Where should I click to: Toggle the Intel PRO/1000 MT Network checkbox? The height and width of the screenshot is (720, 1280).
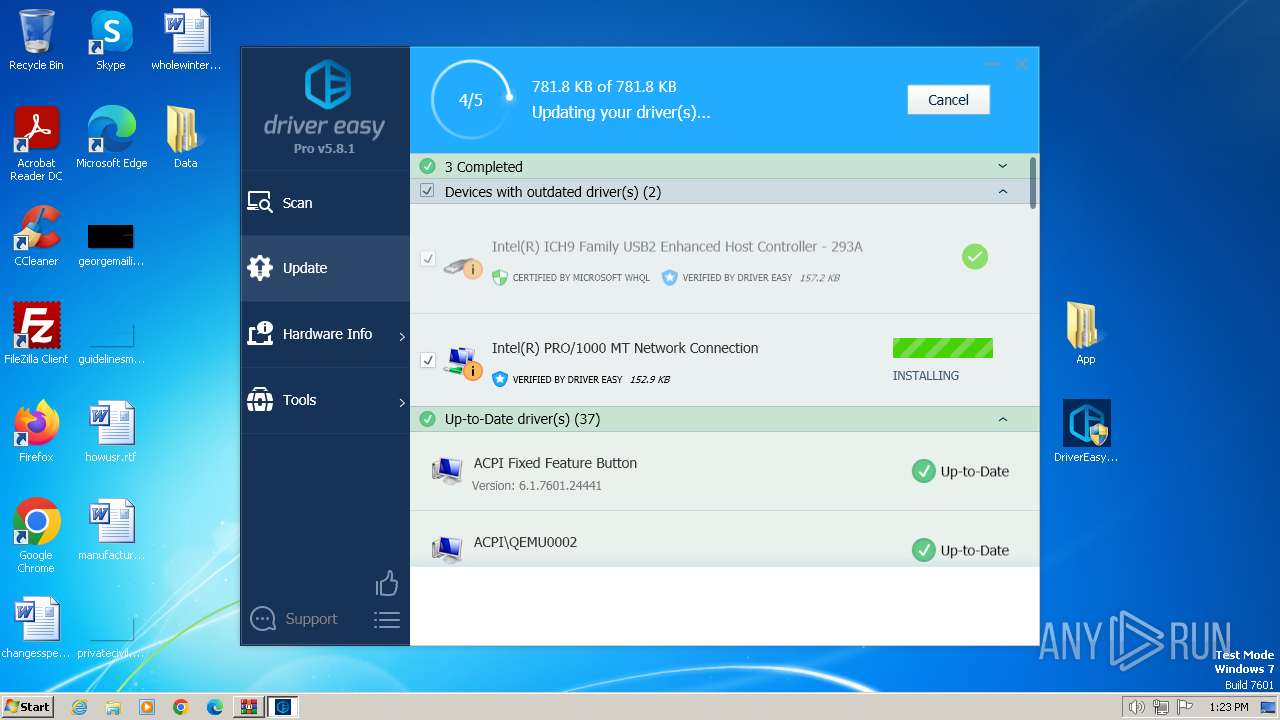pos(428,360)
